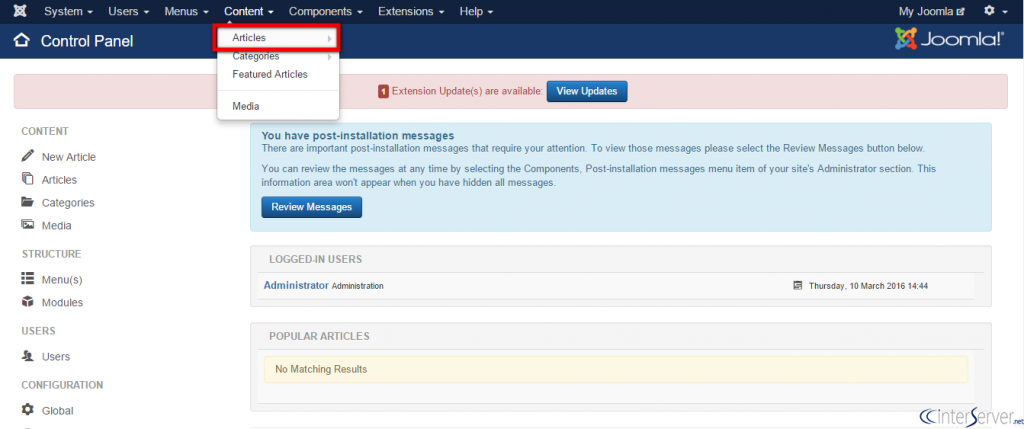Click the POPULAR ARTICLES panel heading
Screen dimensions: 1024x429
[x=319, y=336]
